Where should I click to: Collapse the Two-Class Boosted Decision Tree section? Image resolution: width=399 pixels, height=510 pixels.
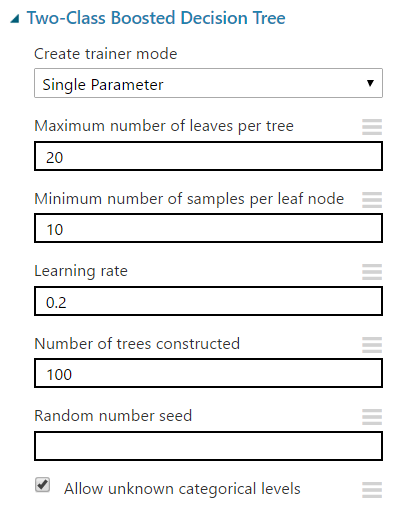coord(15,19)
